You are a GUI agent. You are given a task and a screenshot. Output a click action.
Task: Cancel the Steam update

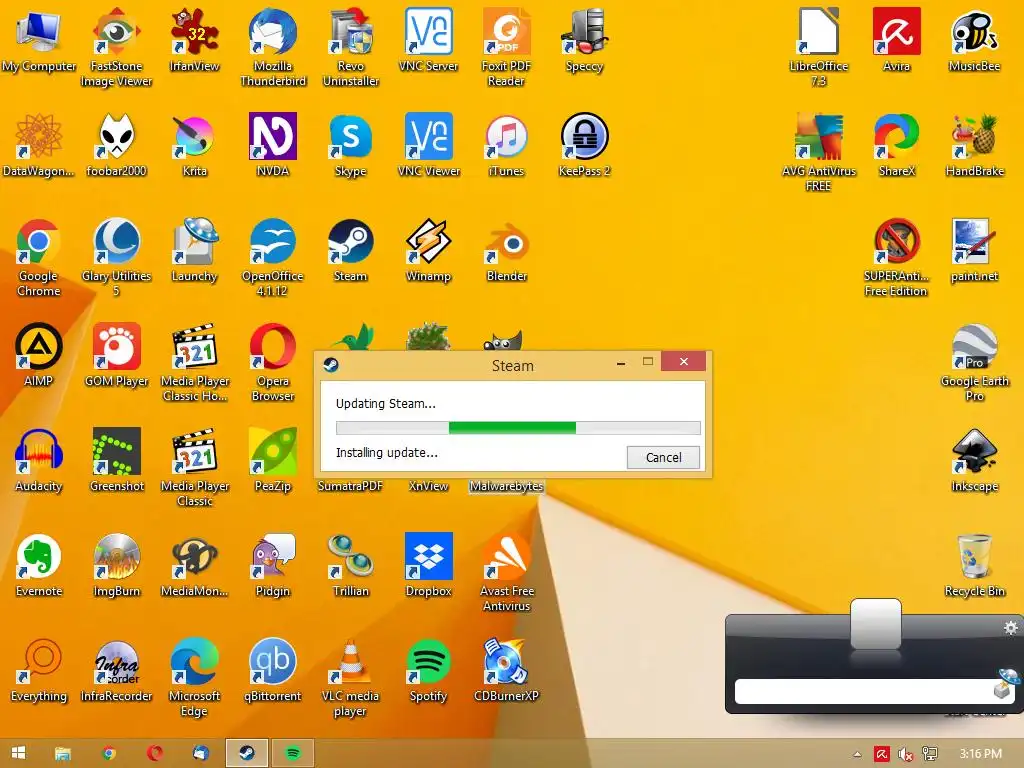[x=663, y=457]
